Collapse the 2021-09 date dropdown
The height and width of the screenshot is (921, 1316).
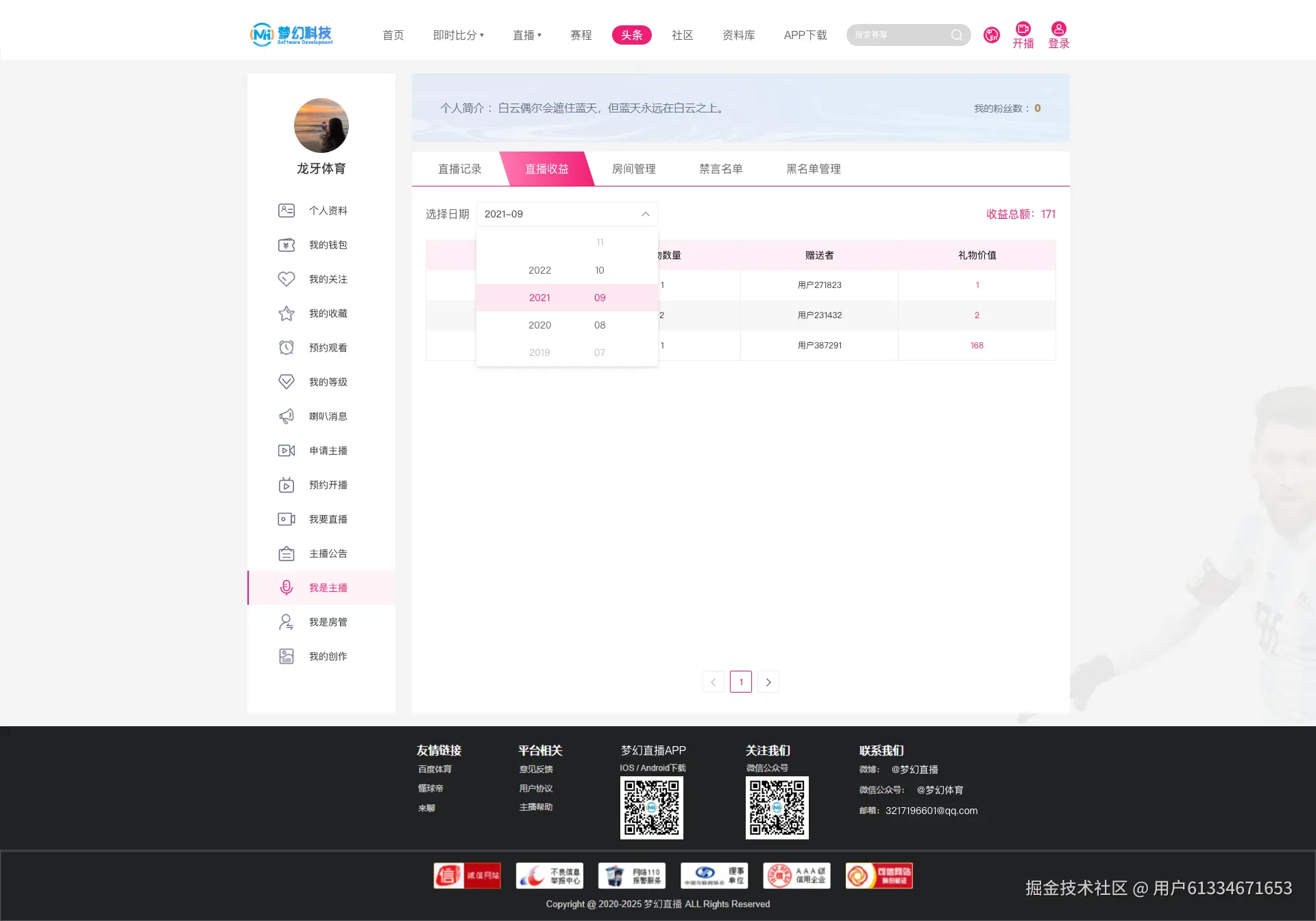point(644,214)
